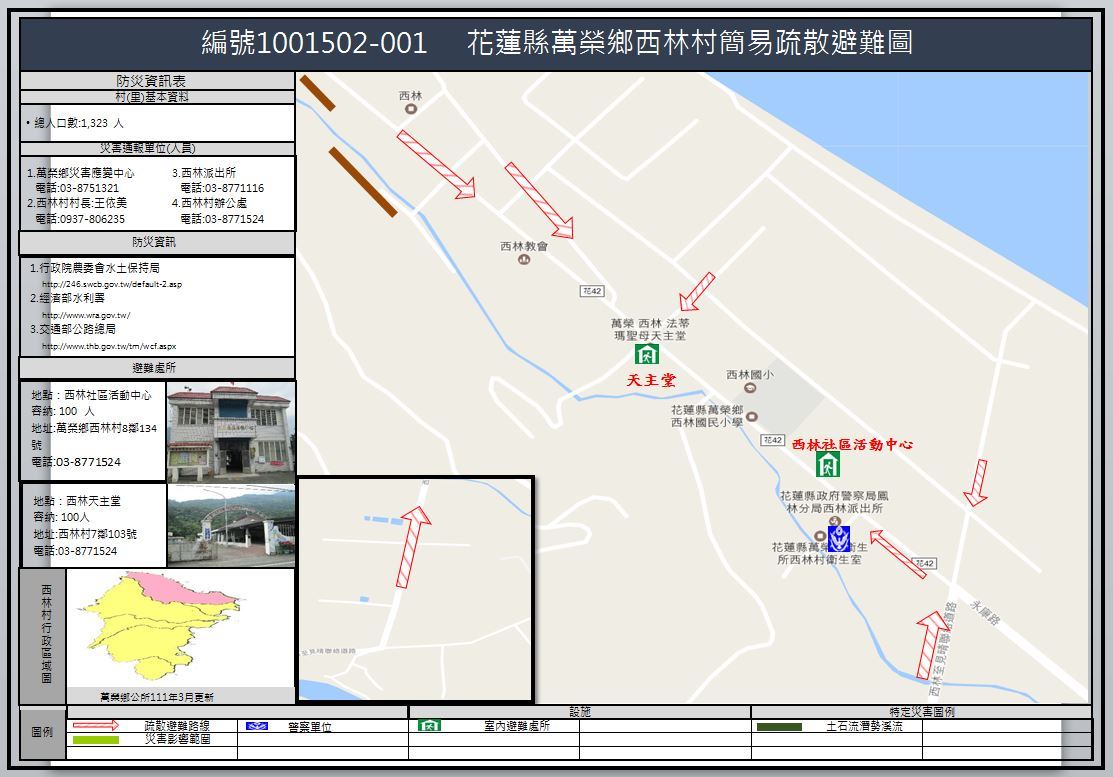
Task: Click the map title 花蓮縣萬榮鄉西林村簡易疏散避難圖
Action: point(690,43)
